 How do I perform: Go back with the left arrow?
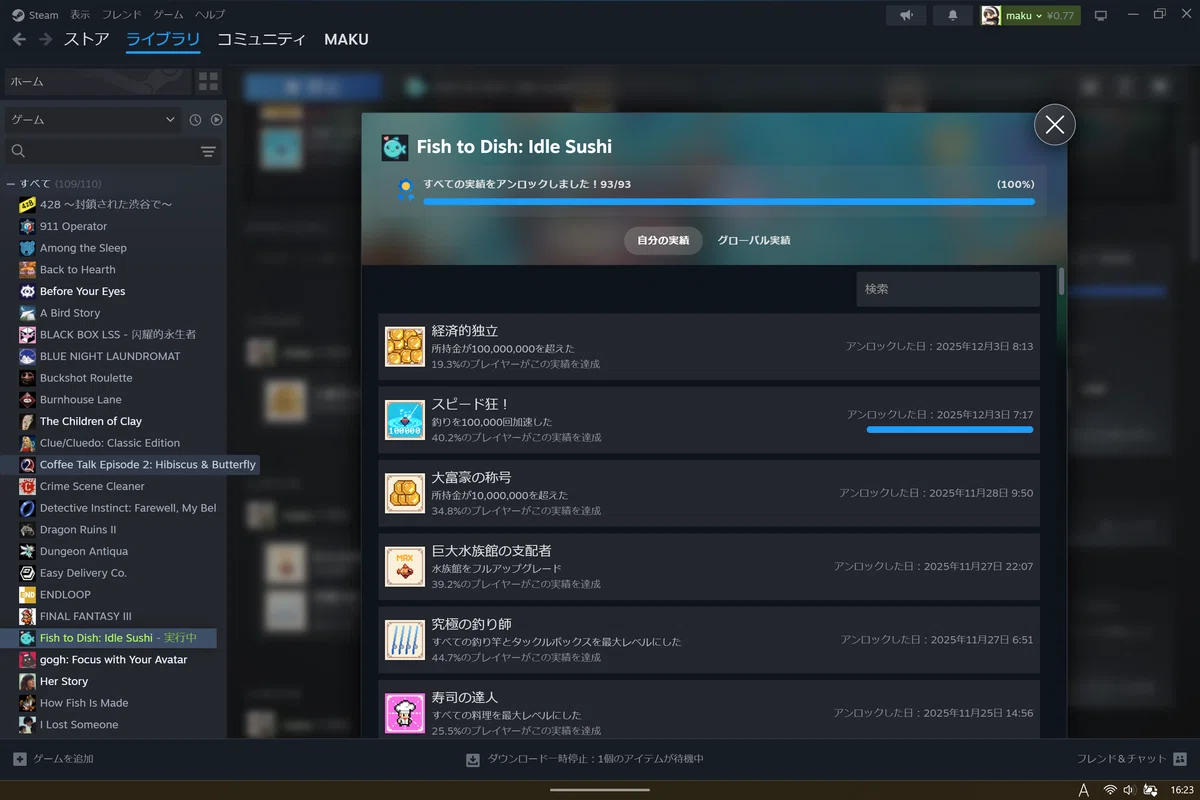[19, 39]
